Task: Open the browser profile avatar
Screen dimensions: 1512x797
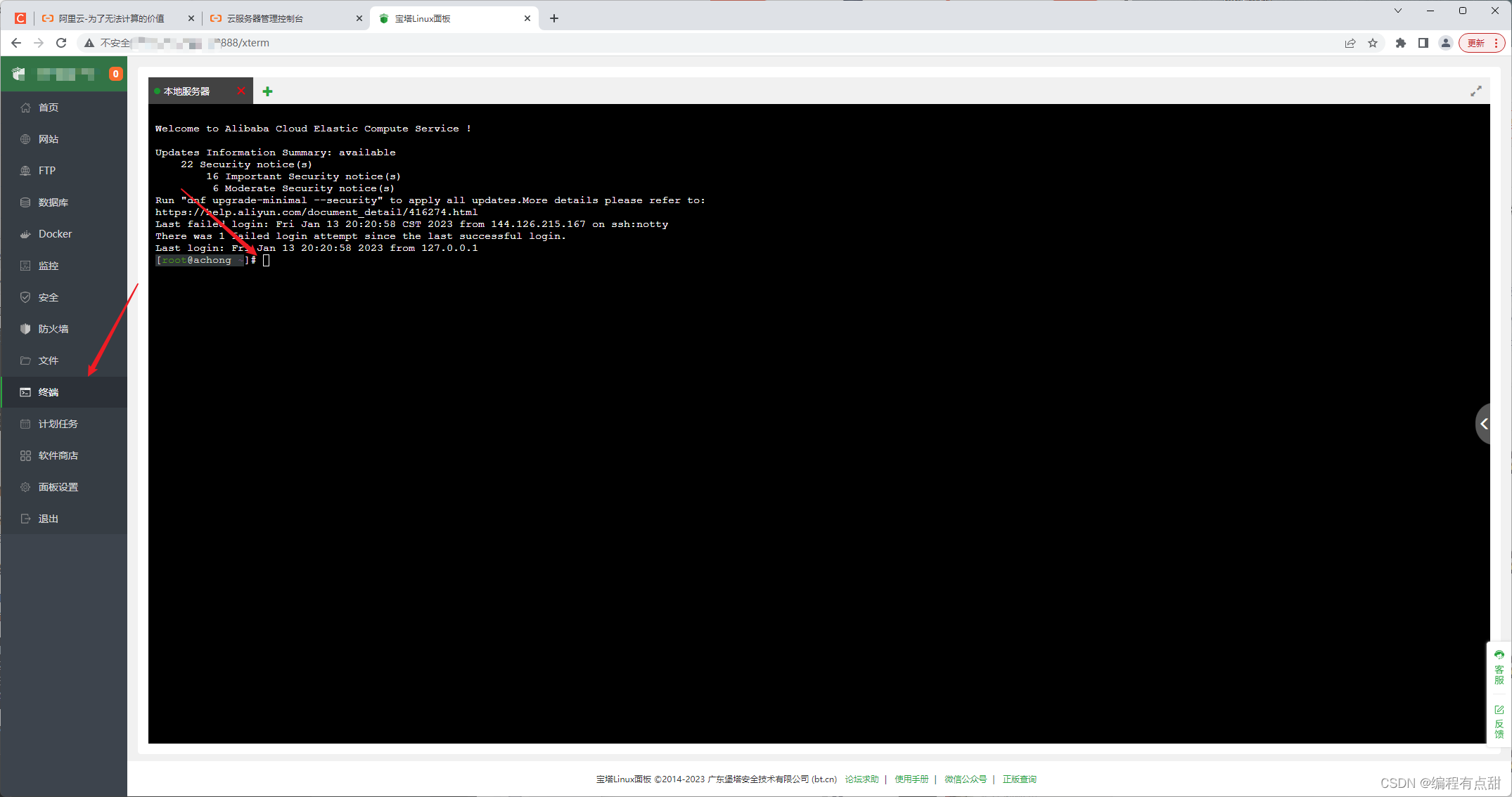Action: [x=1446, y=43]
